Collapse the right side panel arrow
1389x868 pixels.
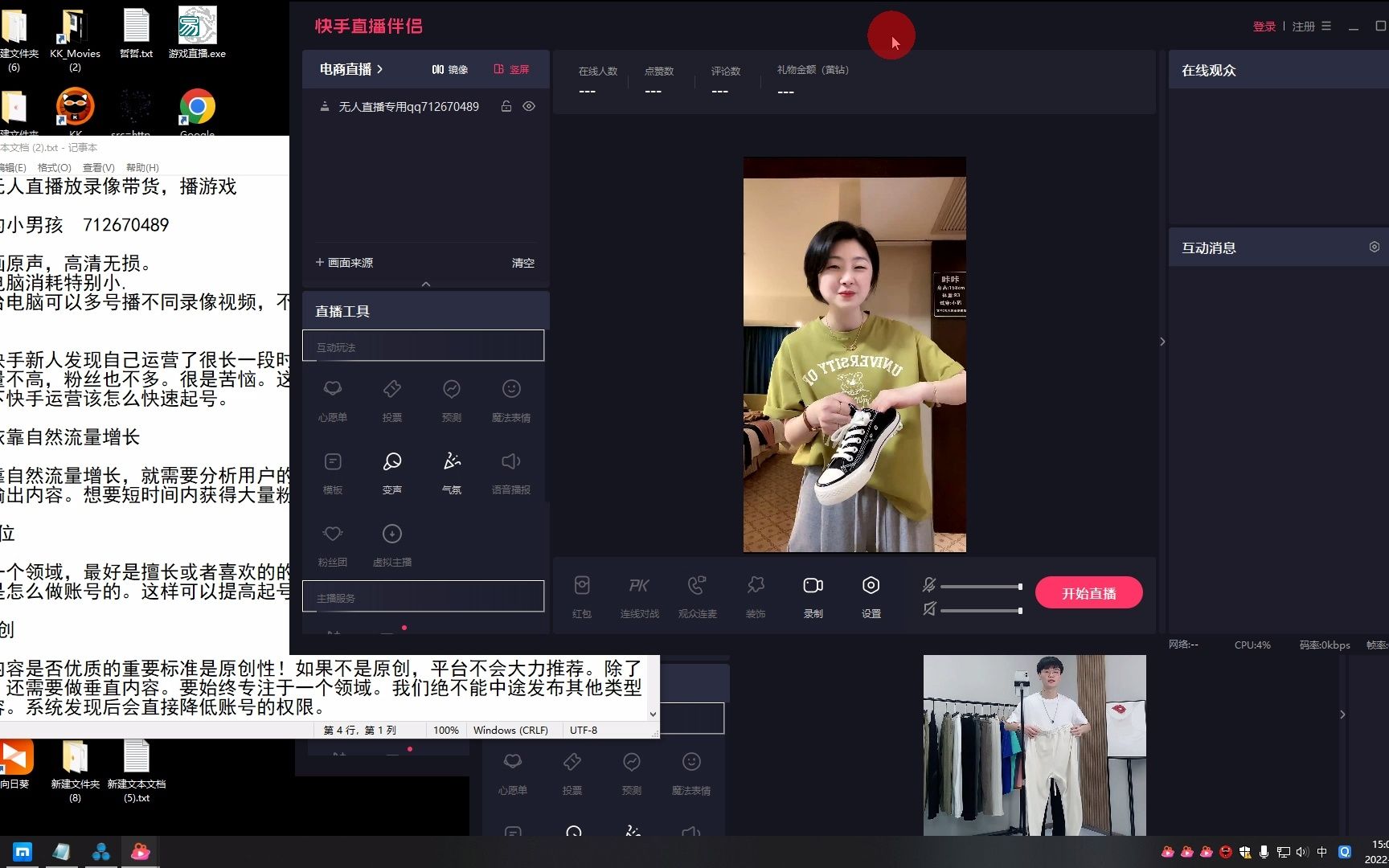click(x=1162, y=342)
